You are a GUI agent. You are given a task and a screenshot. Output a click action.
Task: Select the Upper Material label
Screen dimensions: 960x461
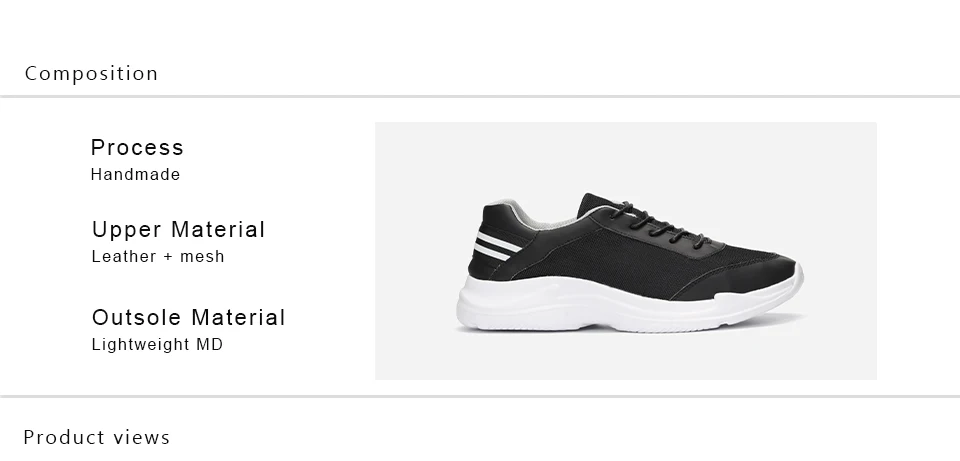tap(178, 230)
